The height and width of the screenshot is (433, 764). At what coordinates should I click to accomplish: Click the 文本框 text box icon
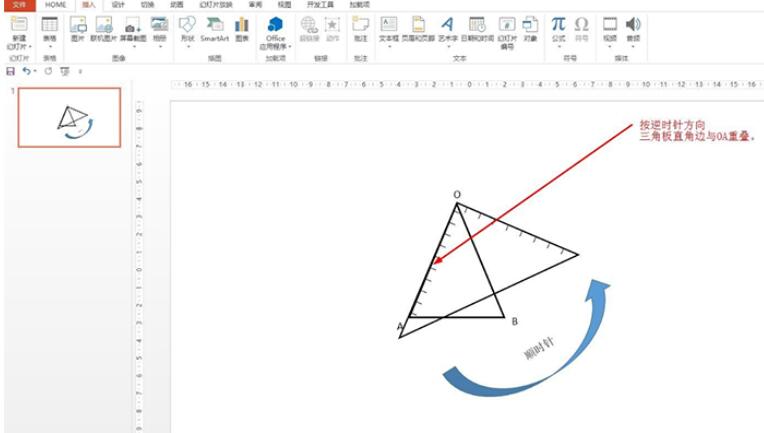pyautogui.click(x=389, y=24)
